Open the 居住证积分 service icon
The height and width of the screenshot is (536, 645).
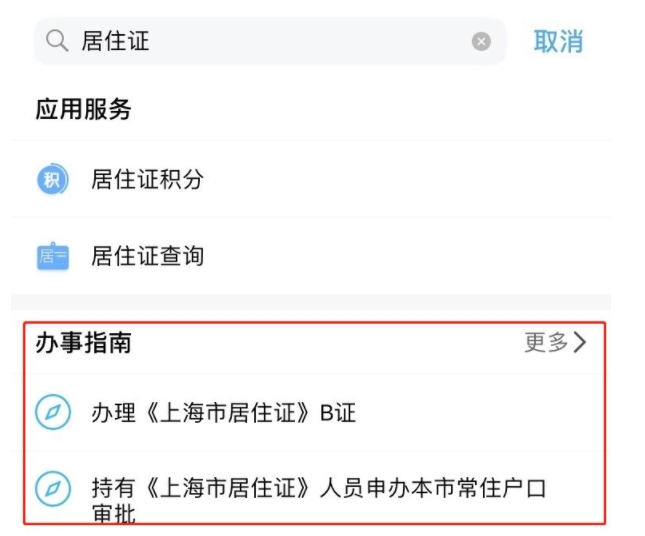pyautogui.click(x=53, y=179)
